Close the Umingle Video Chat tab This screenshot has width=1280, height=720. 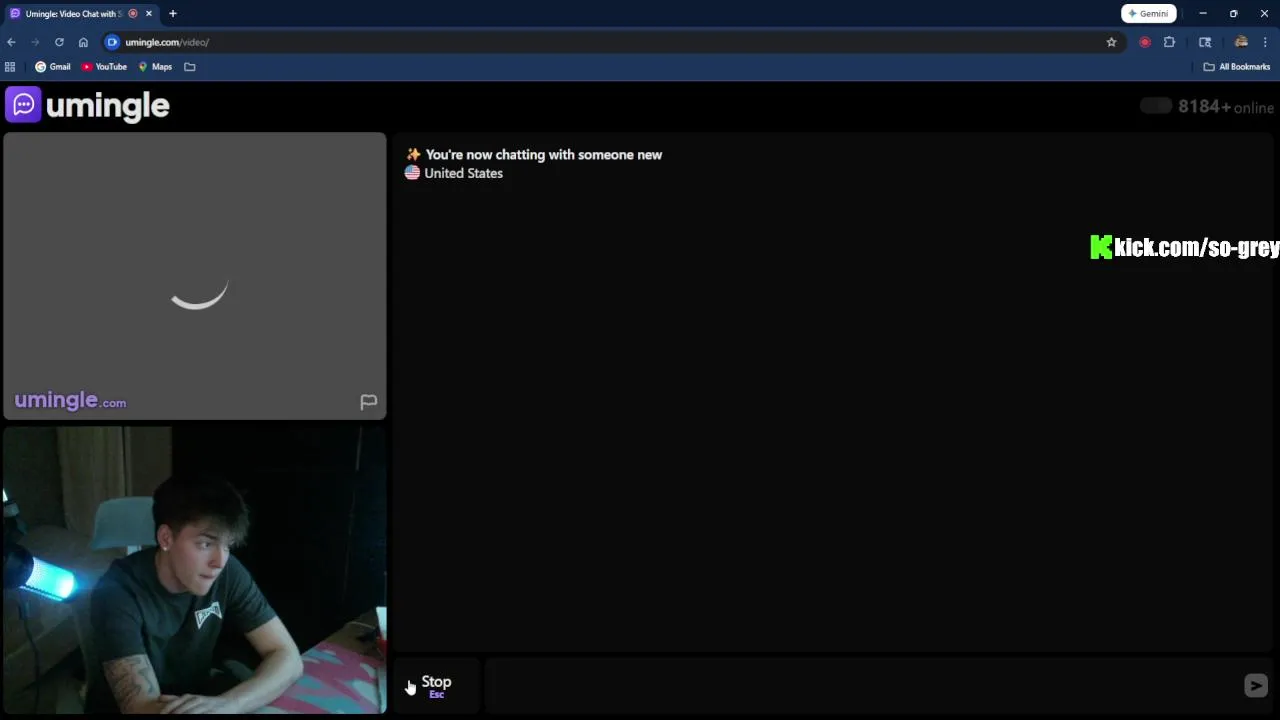pos(149,13)
